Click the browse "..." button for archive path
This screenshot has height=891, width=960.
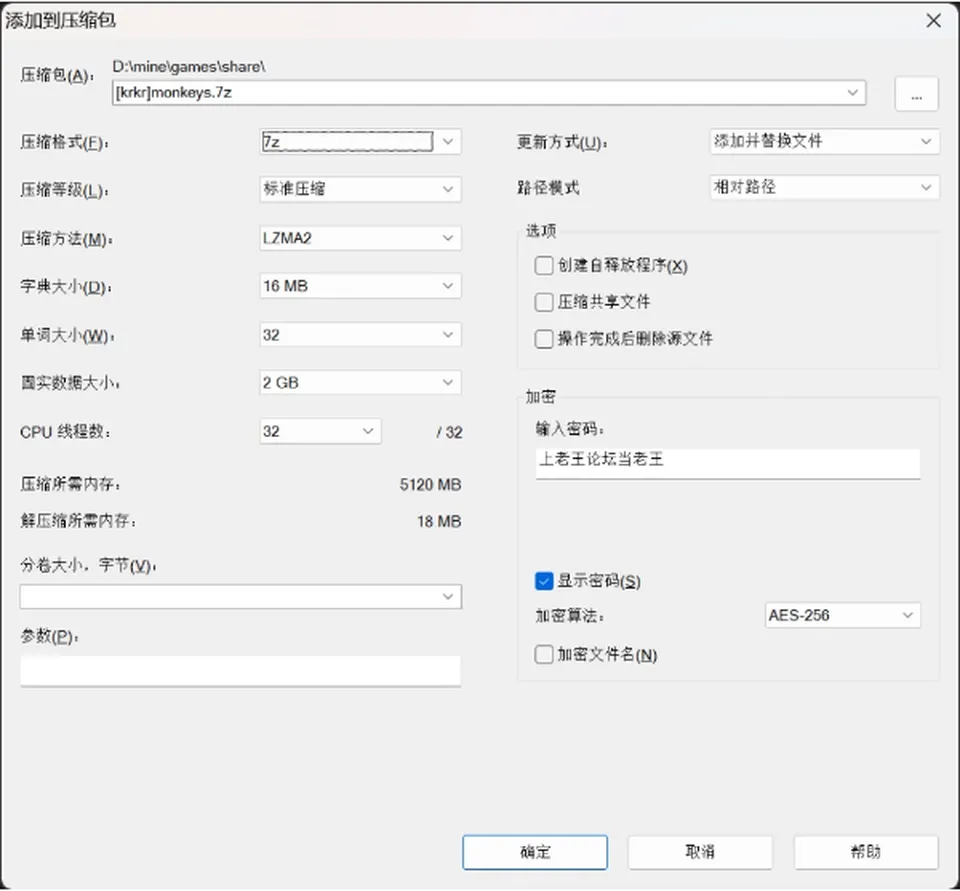[916, 94]
